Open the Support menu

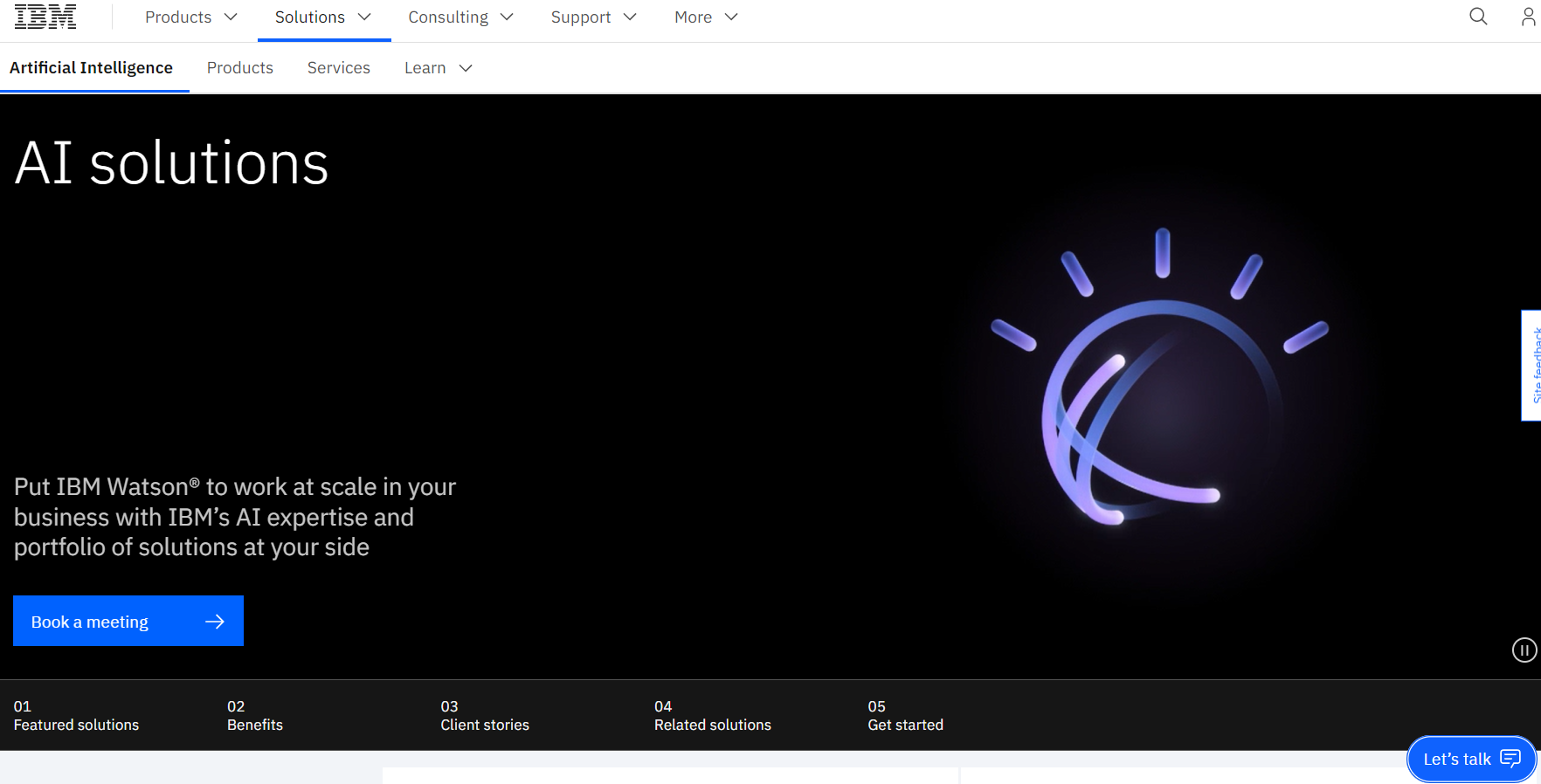tap(594, 17)
